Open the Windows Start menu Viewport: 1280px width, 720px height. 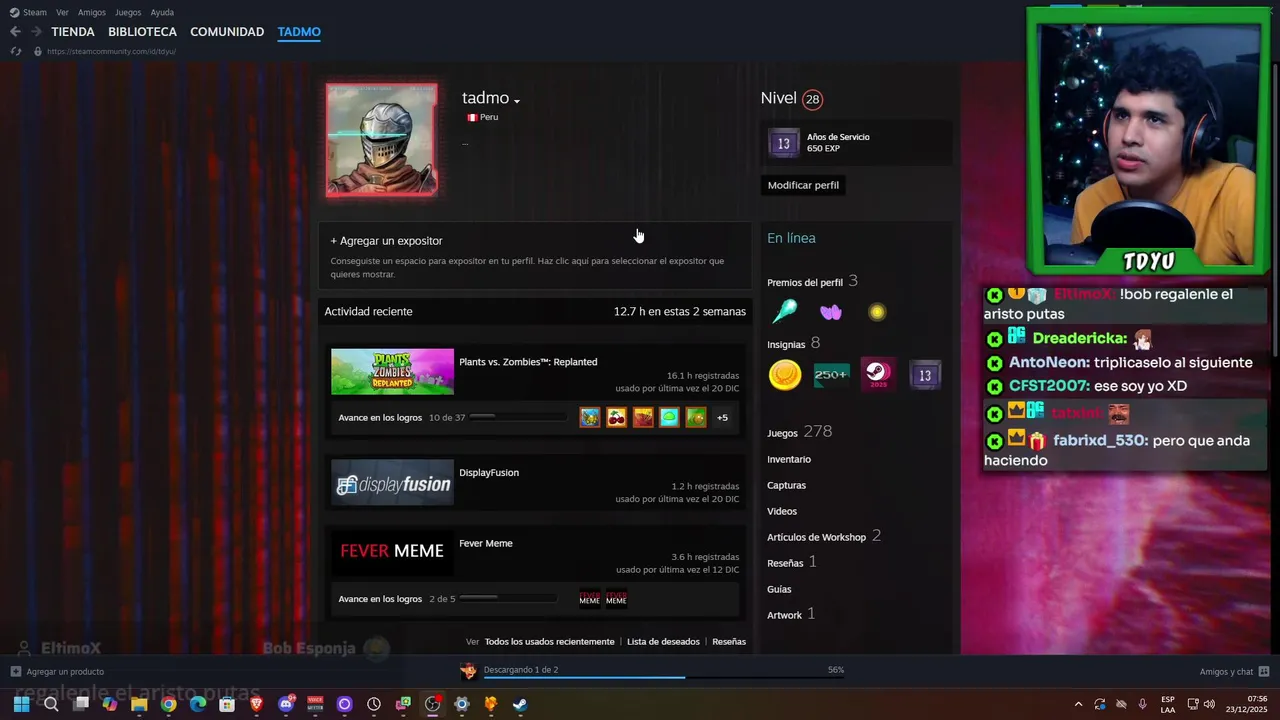click(21, 704)
